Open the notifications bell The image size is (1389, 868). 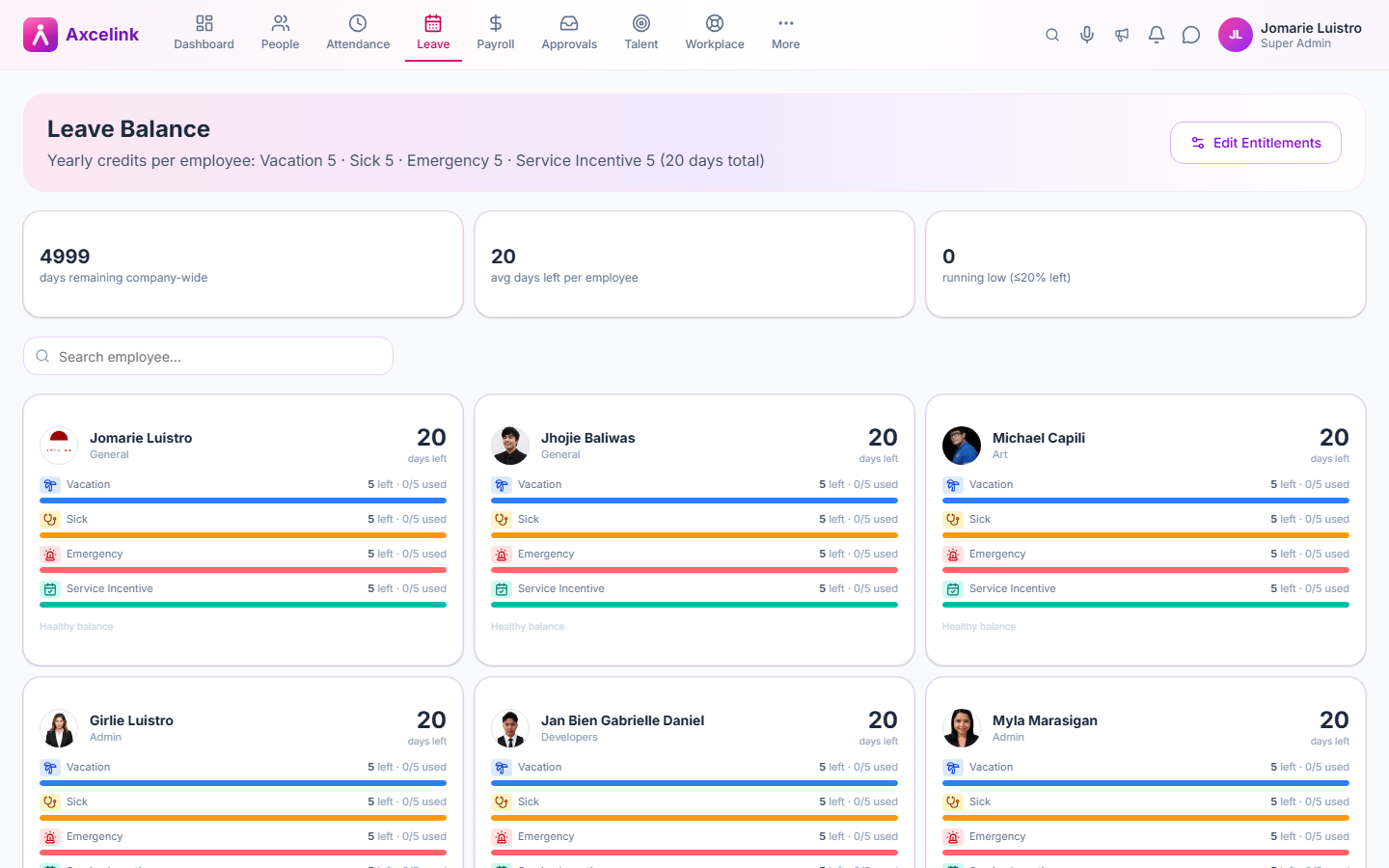pos(1157,35)
